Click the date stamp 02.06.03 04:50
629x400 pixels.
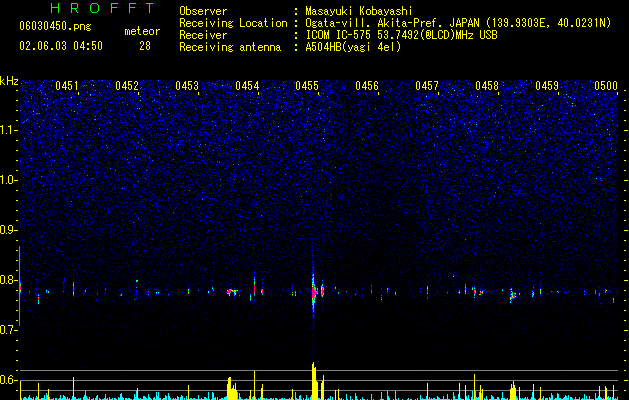(x=61, y=46)
